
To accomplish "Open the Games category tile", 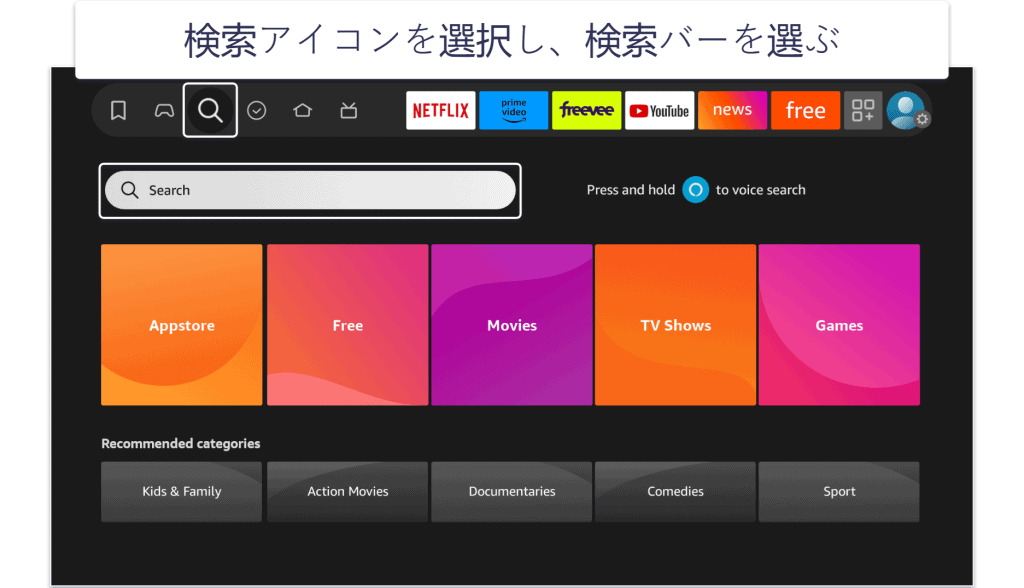I will [839, 325].
